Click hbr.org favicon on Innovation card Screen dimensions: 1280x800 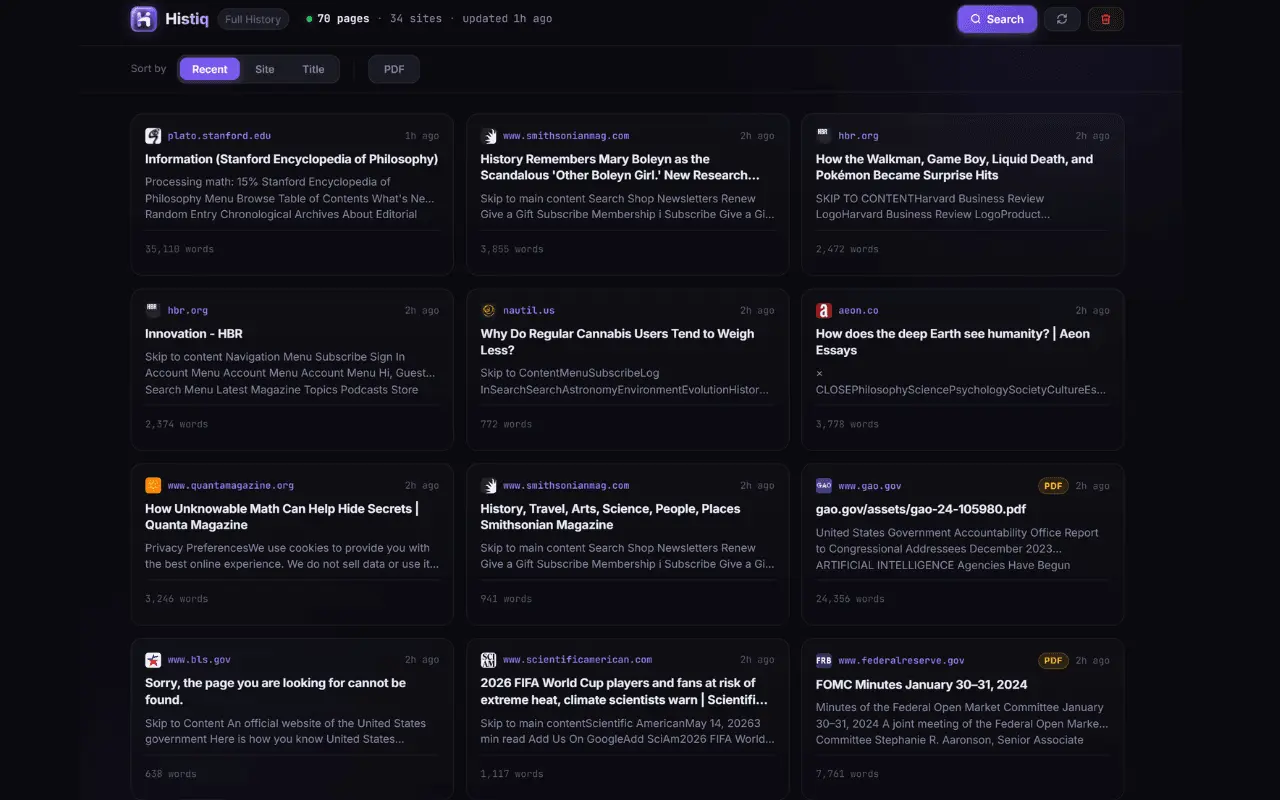tap(153, 311)
